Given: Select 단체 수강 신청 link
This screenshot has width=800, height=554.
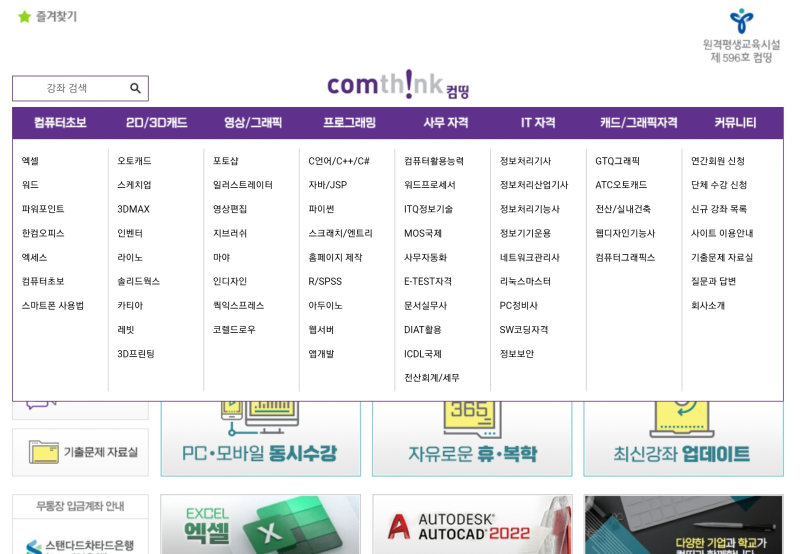Looking at the screenshot, I should [x=719, y=185].
